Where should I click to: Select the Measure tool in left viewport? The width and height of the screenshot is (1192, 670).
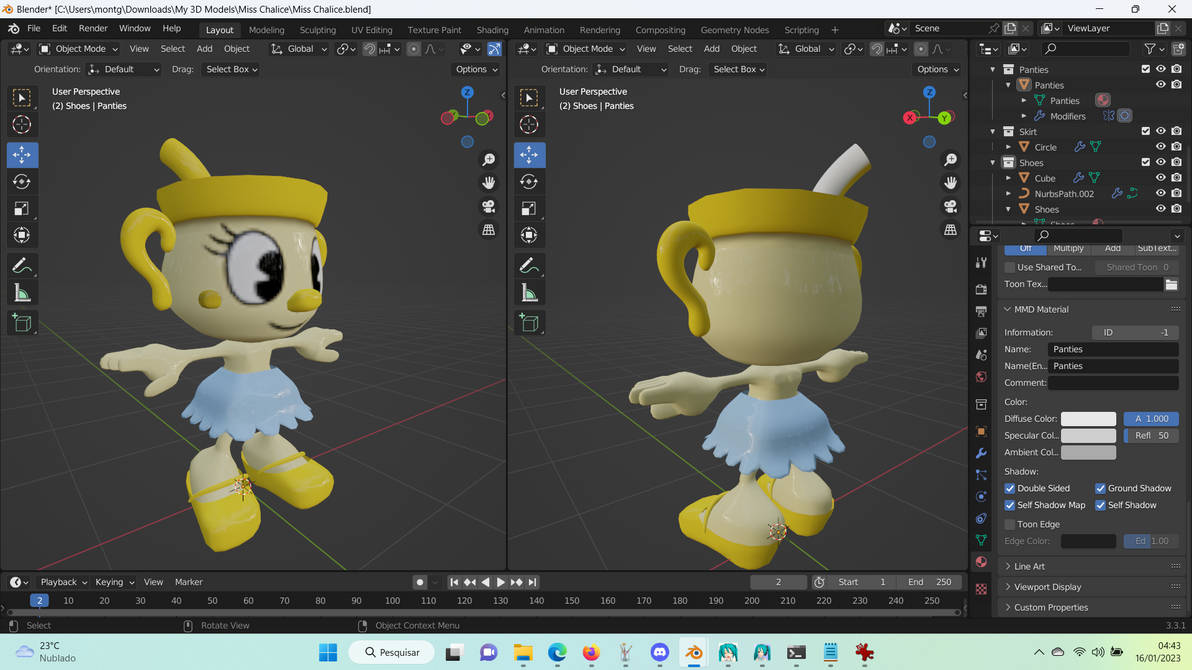tap(22, 293)
